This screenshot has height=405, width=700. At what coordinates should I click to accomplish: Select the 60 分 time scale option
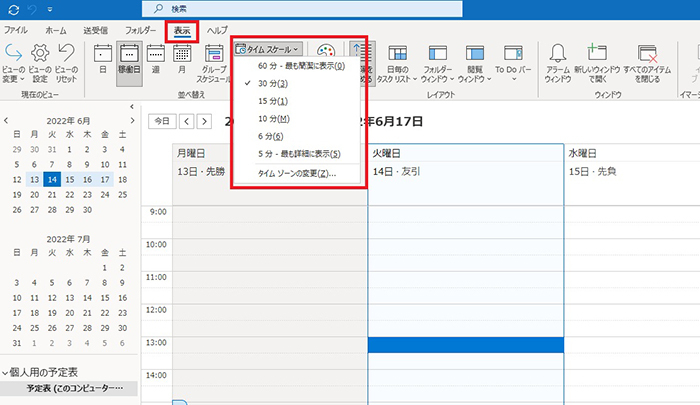pos(300,66)
